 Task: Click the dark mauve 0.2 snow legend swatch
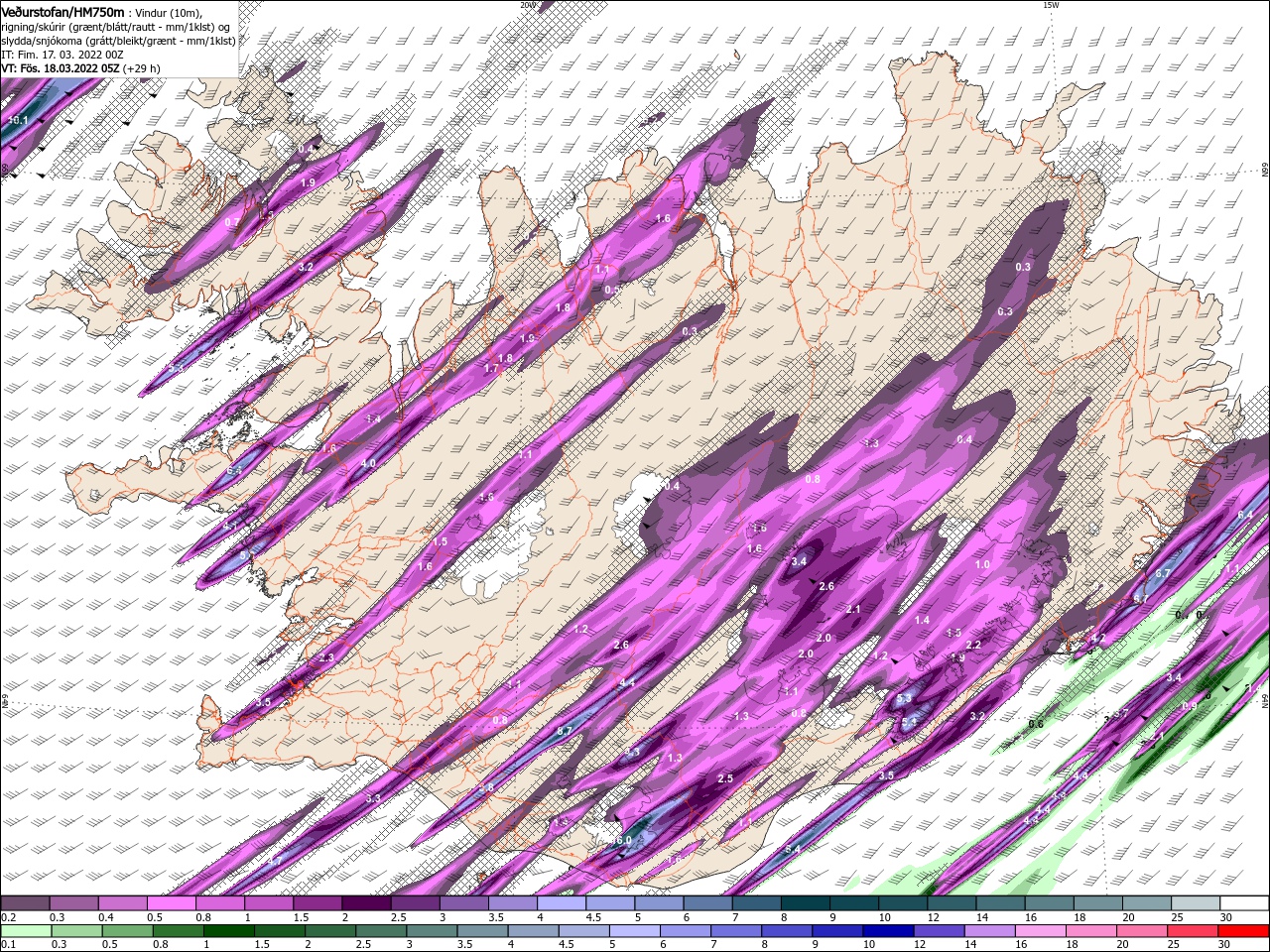coord(25,903)
